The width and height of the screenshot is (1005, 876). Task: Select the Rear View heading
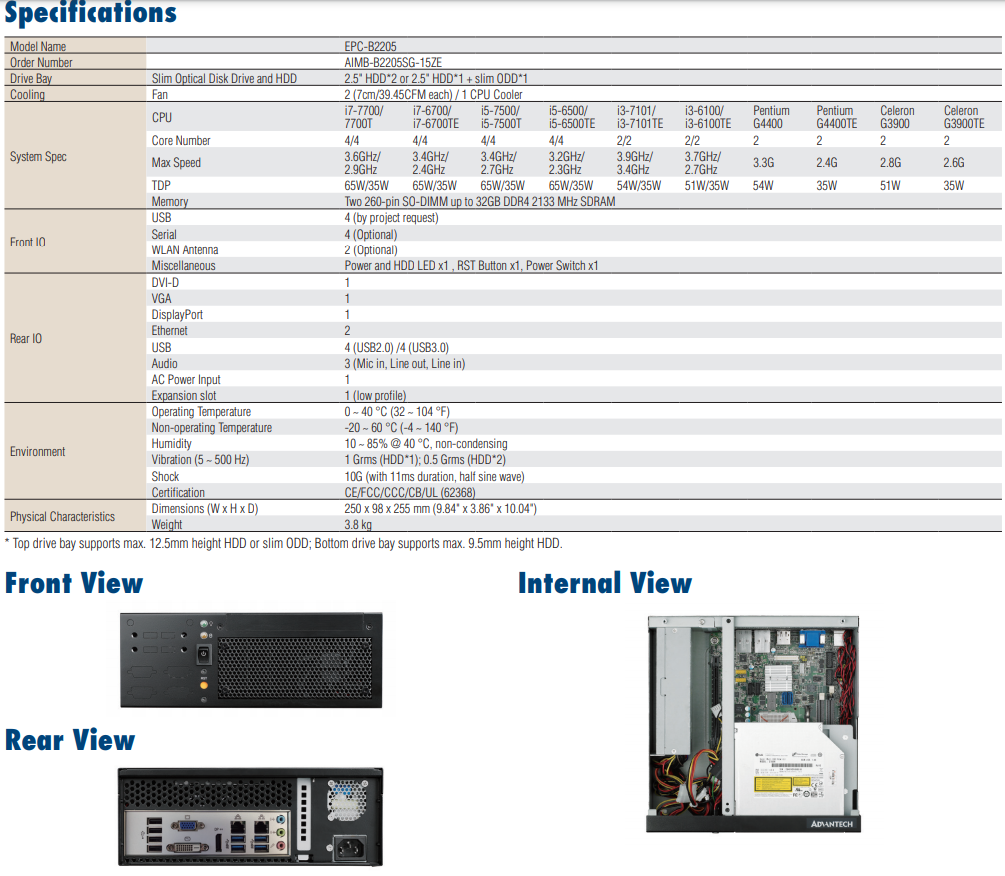coord(70,740)
